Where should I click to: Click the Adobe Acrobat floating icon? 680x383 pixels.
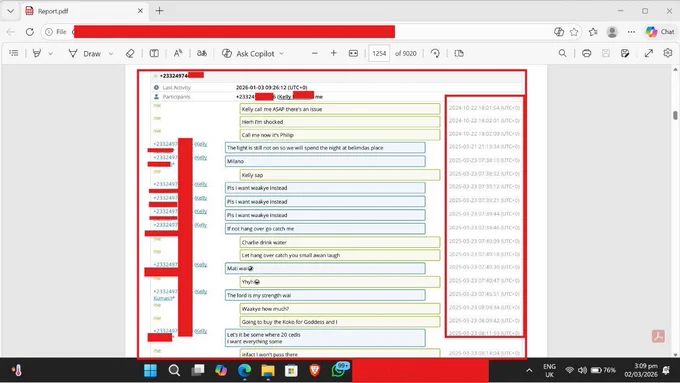pyautogui.click(x=658, y=336)
